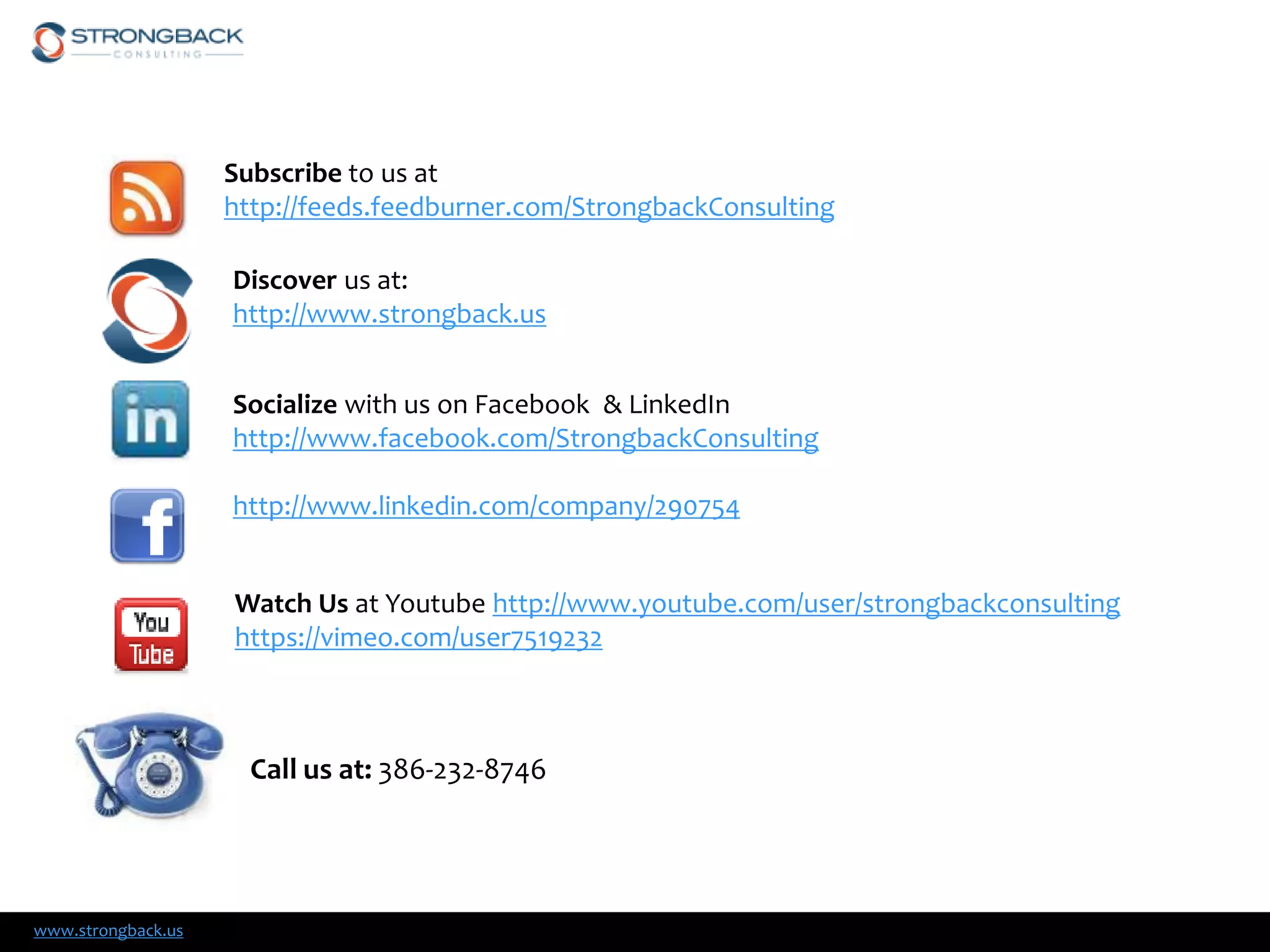Open the YouTube strongbackconsulting user link
This screenshot has height=952, width=1270.
[x=806, y=604]
